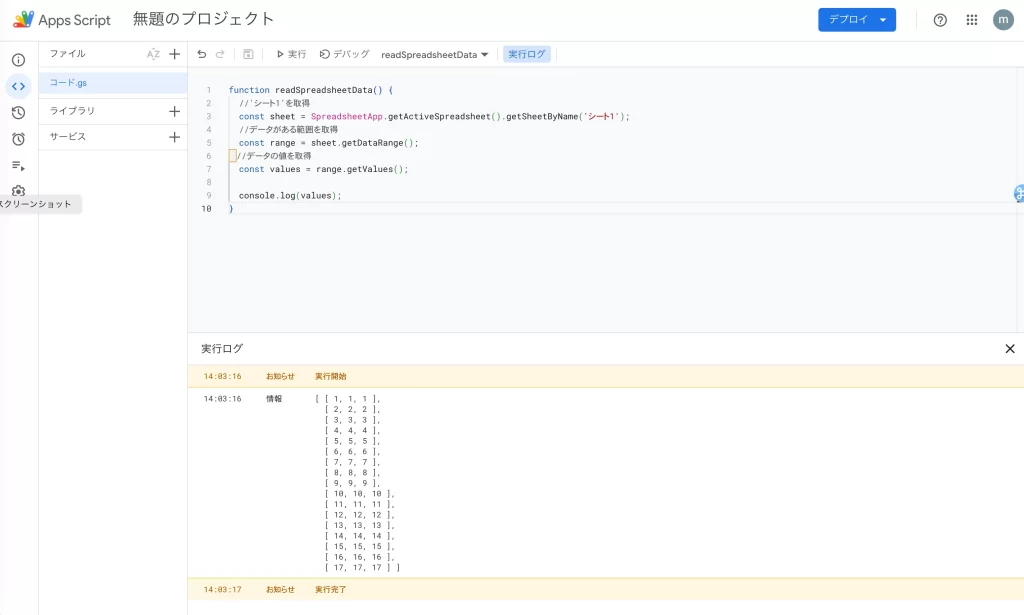This screenshot has width=1024, height=615.
Task: Open the project Overview info icon
Action: coord(18,60)
